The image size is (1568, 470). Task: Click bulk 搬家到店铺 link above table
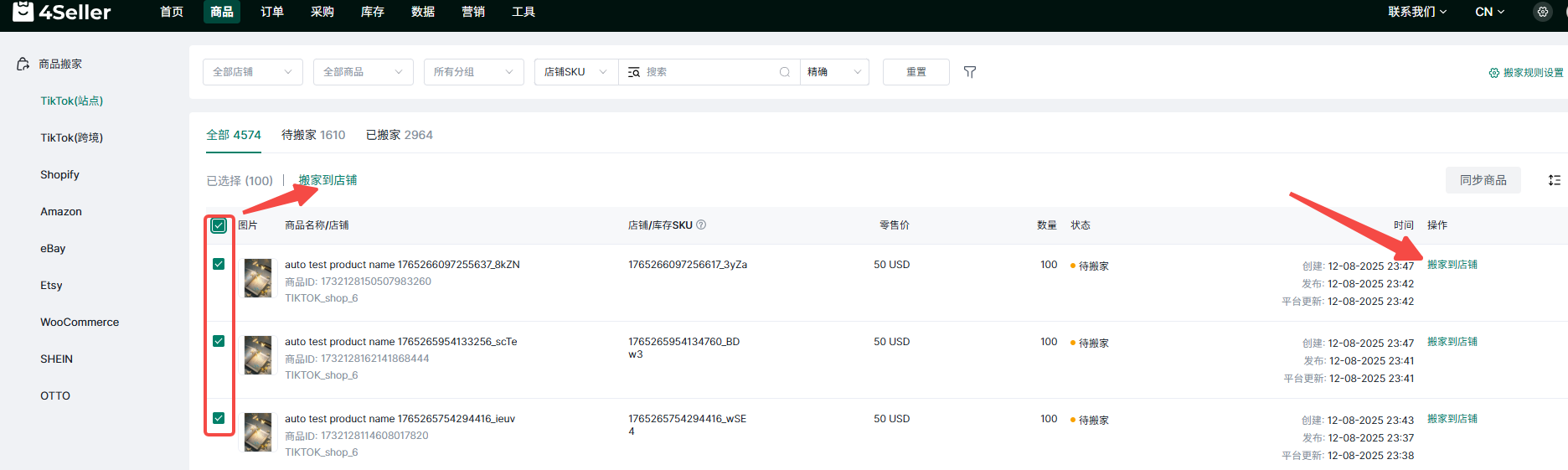(x=328, y=180)
